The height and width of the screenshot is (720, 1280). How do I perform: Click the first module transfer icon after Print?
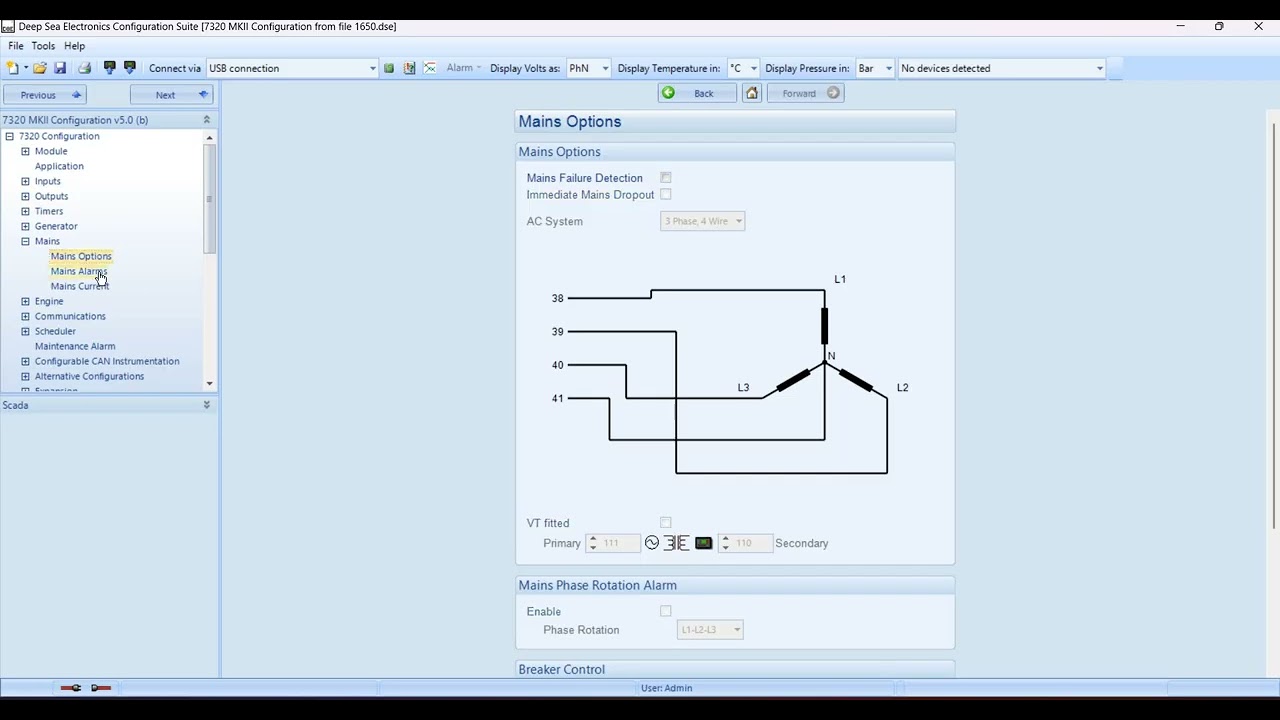pos(110,68)
